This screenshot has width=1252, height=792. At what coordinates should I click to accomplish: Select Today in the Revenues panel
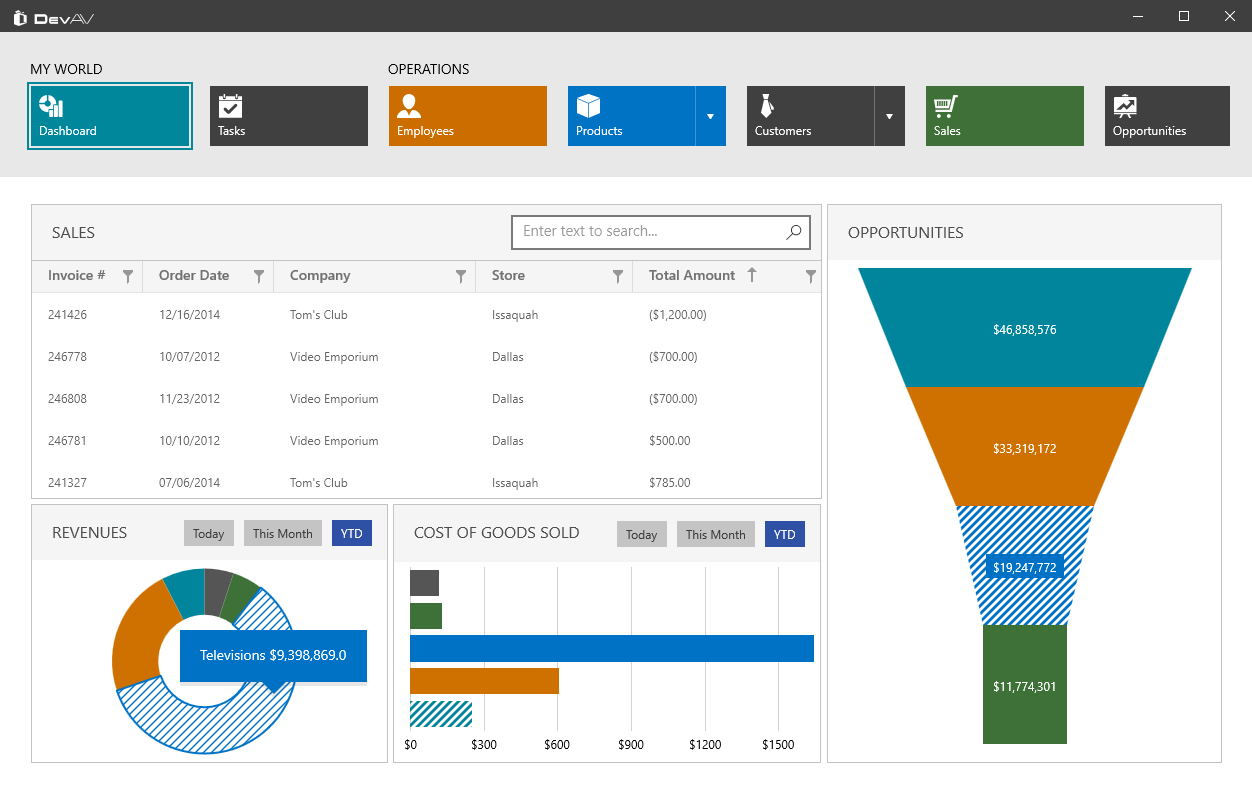208,534
